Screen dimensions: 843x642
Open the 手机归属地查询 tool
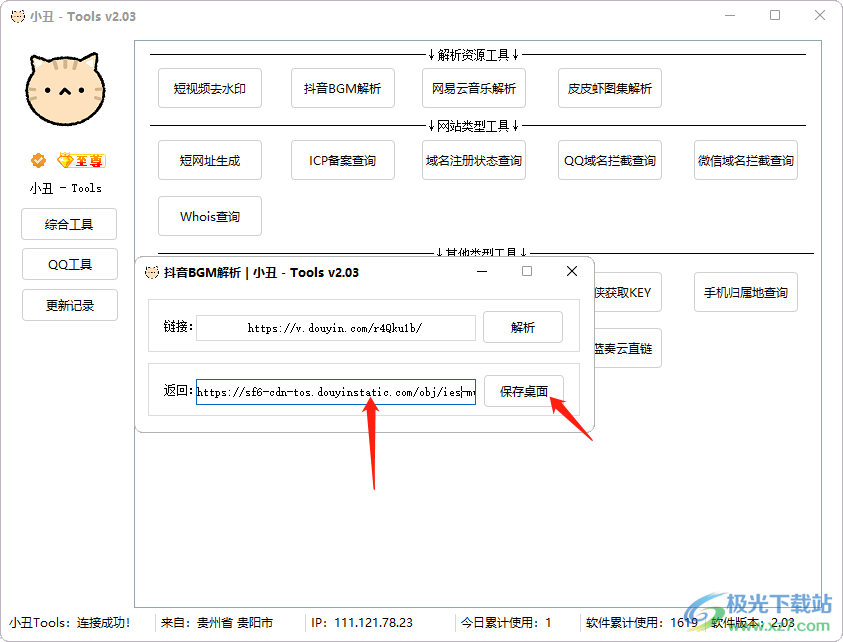click(x=746, y=292)
